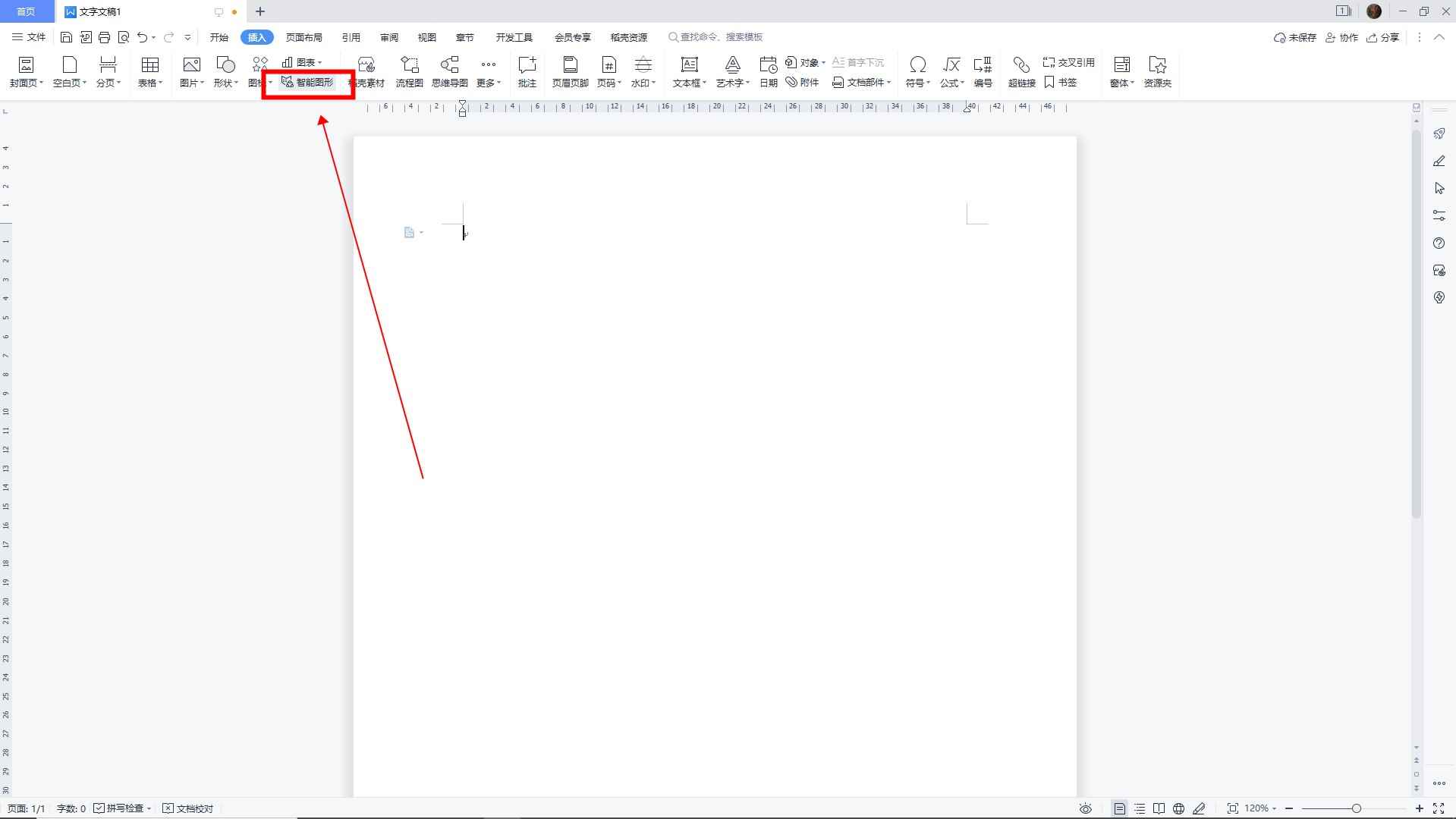Open the 审阅 review tab

coord(389,37)
